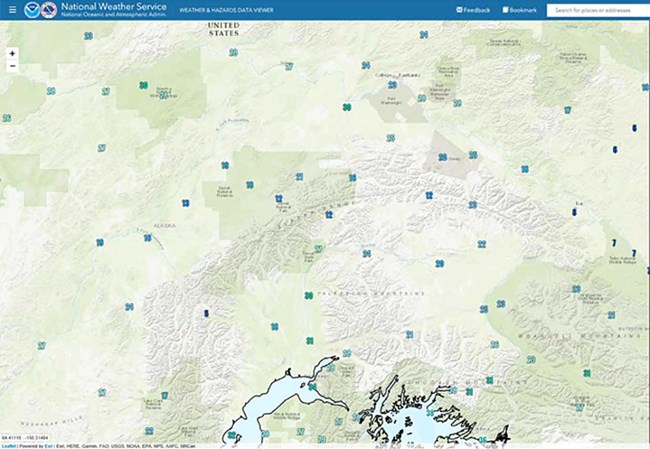Click the coordinates readout at bottom left

23,438
